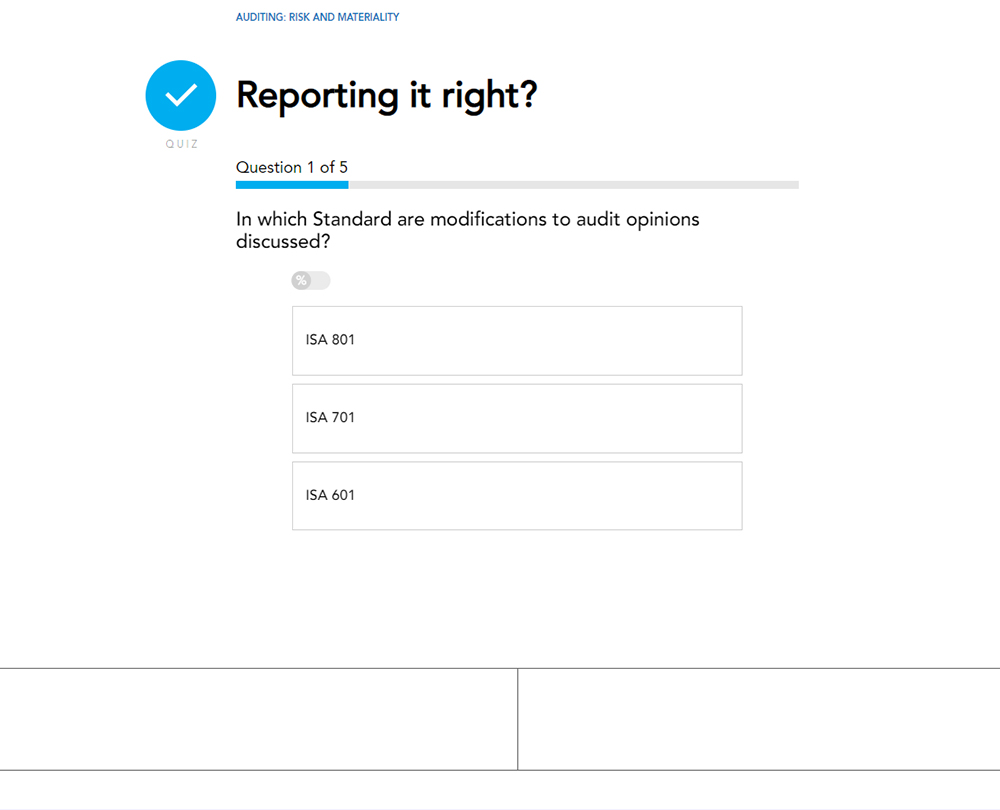Click the "Reporting it right?" heading
This screenshot has width=1000, height=810.
coord(386,95)
